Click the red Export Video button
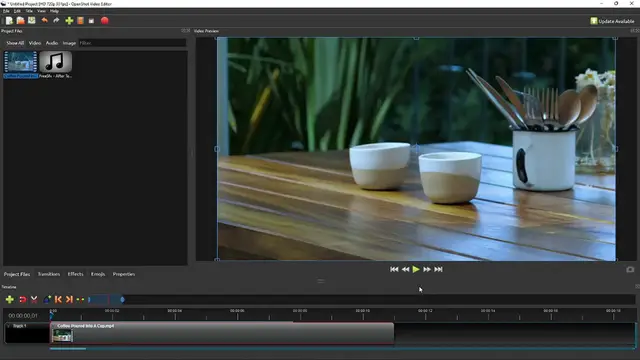The height and width of the screenshot is (360, 640). click(104, 20)
